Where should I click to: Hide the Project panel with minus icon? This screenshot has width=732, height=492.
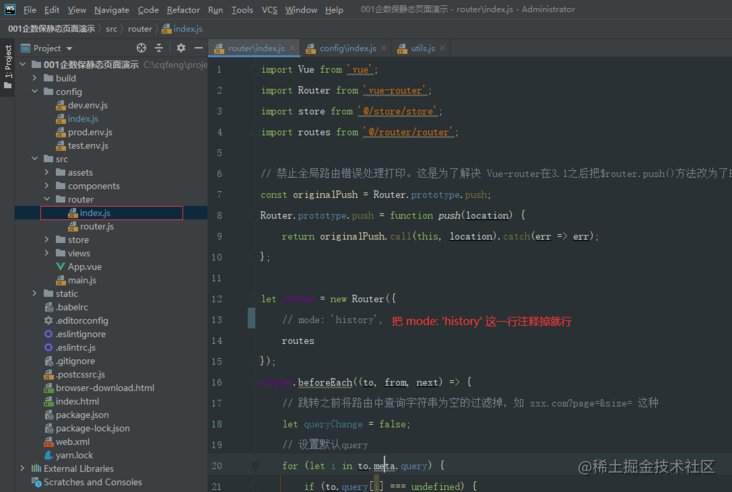[198, 48]
